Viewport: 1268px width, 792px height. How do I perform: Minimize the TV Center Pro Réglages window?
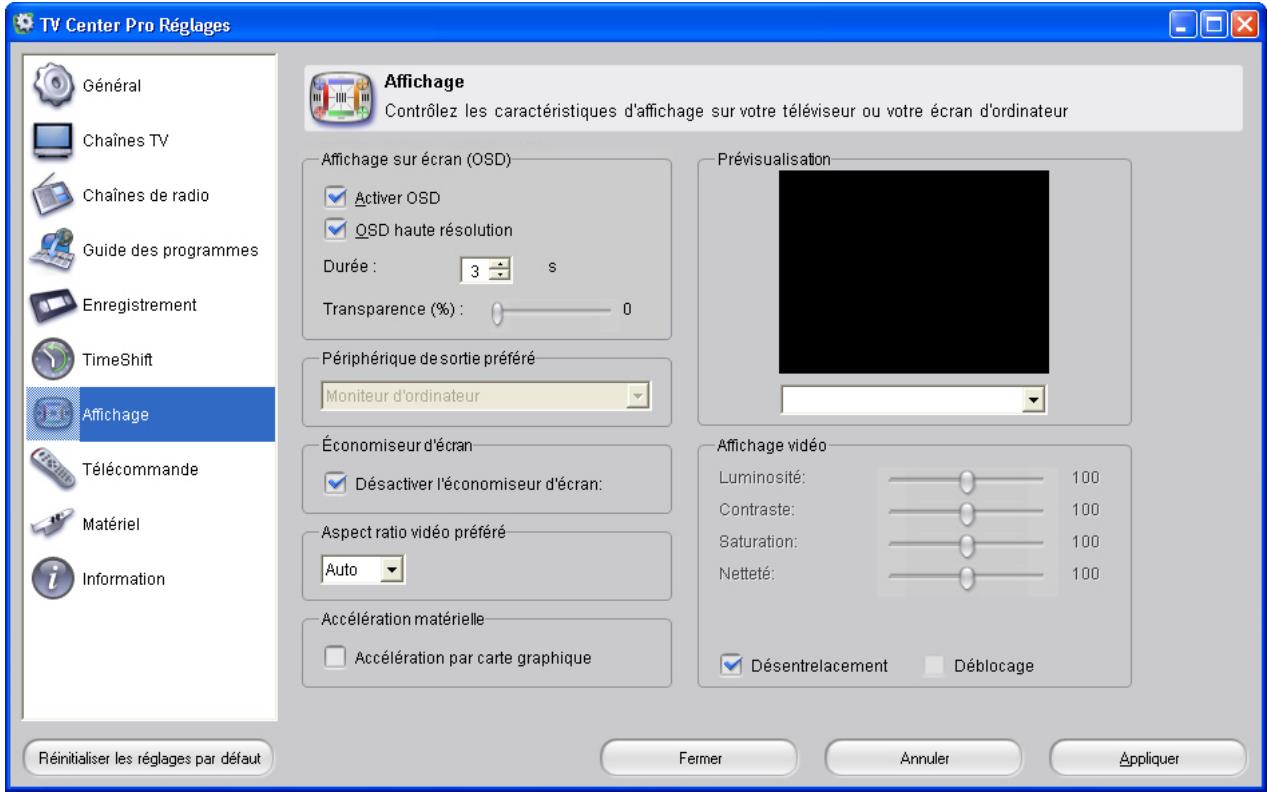[x=1181, y=23]
